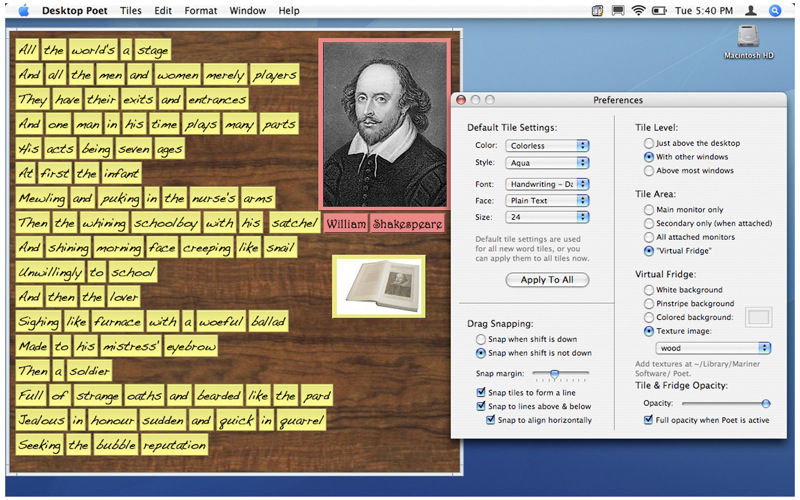Click the menu bar clock Tue 5:40 PM
Image resolution: width=800 pixels, height=500 pixels.
point(704,10)
